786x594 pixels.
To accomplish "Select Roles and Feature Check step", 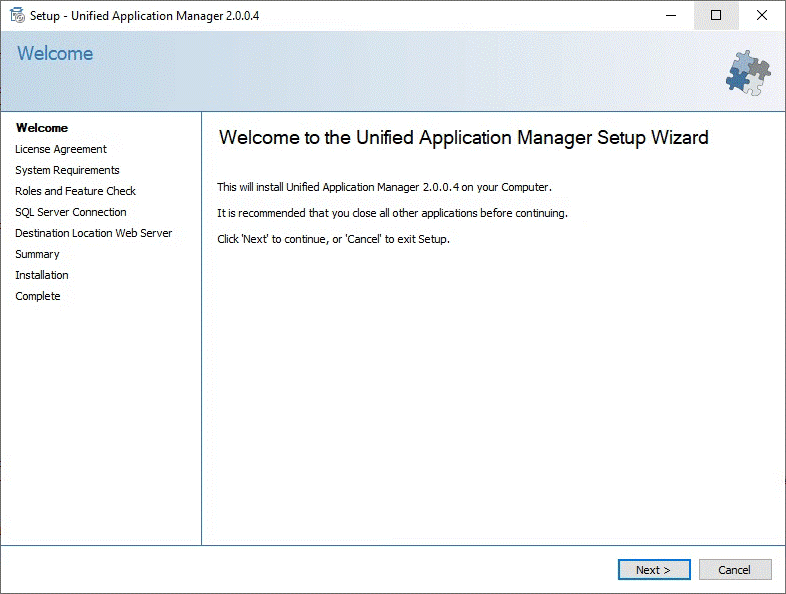I will 75,191.
